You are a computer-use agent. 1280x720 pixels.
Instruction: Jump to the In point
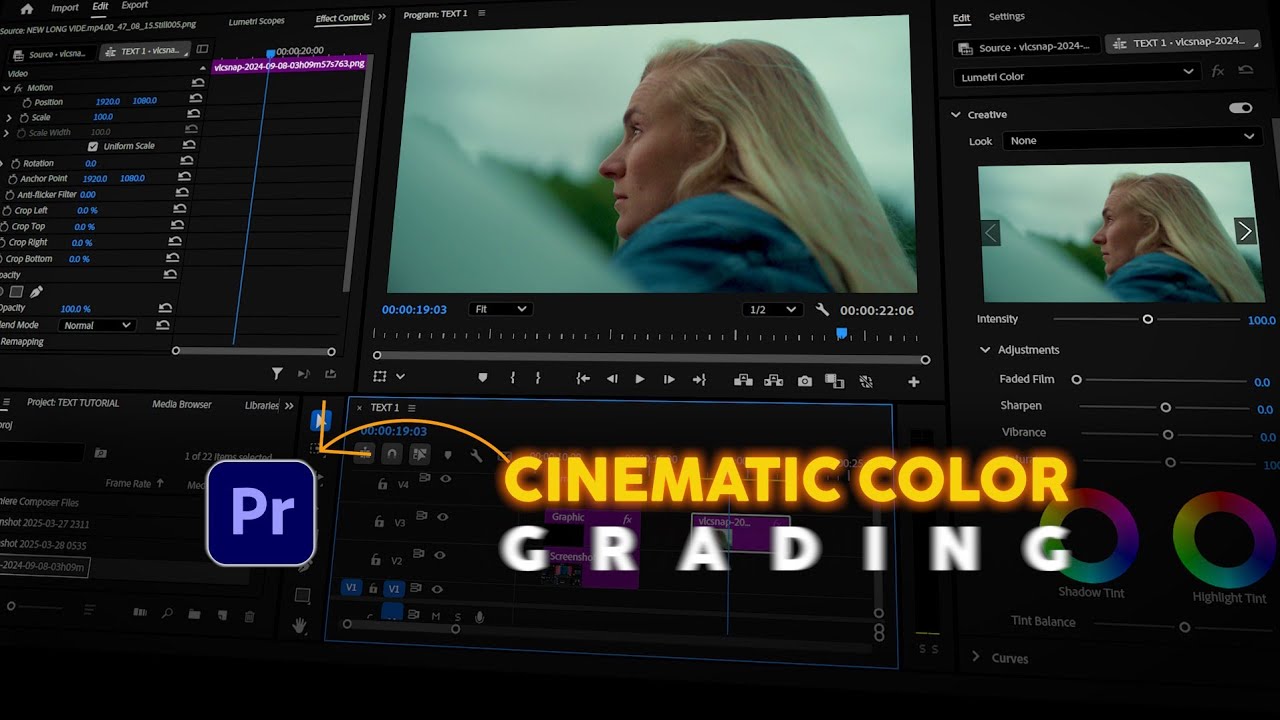pos(583,380)
